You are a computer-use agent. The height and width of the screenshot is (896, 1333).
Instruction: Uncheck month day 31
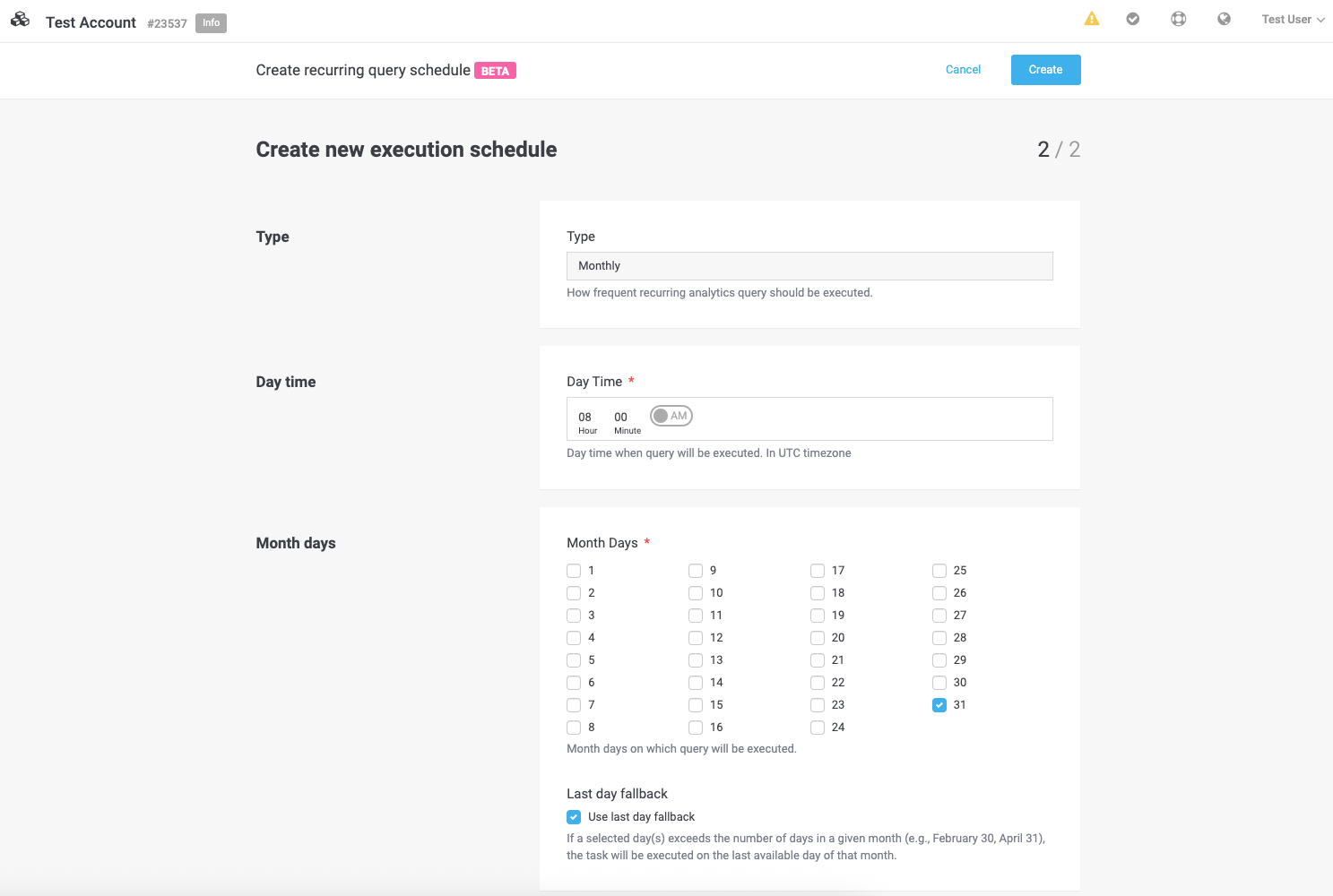coord(939,705)
